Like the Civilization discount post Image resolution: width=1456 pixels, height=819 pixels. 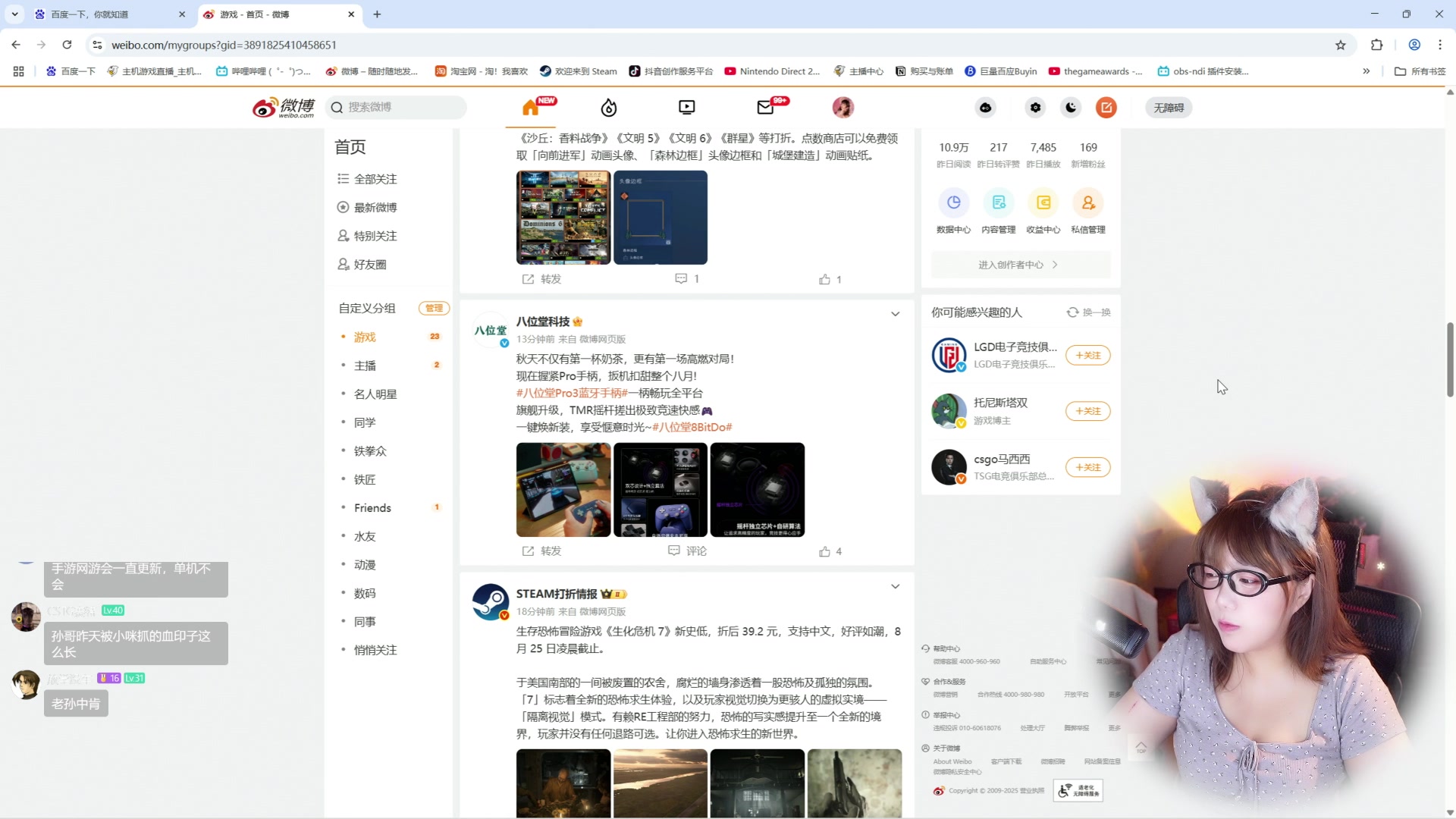click(830, 279)
